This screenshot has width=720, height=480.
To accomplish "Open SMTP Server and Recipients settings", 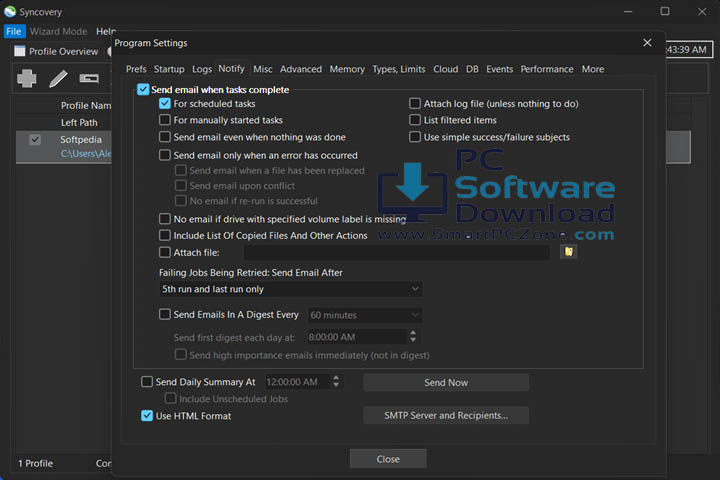I will pos(446,415).
